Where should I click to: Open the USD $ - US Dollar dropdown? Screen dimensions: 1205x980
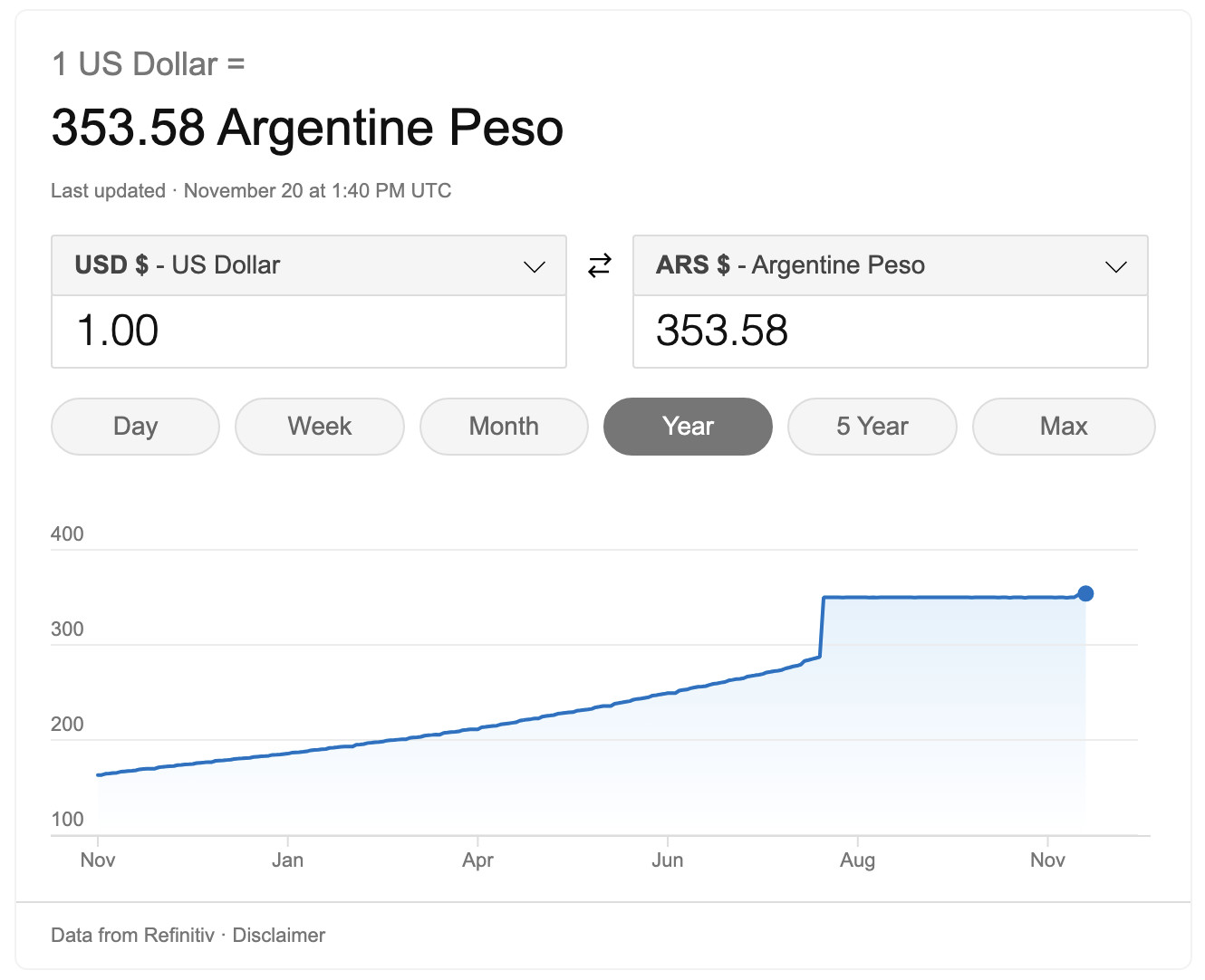pyautogui.click(x=309, y=265)
